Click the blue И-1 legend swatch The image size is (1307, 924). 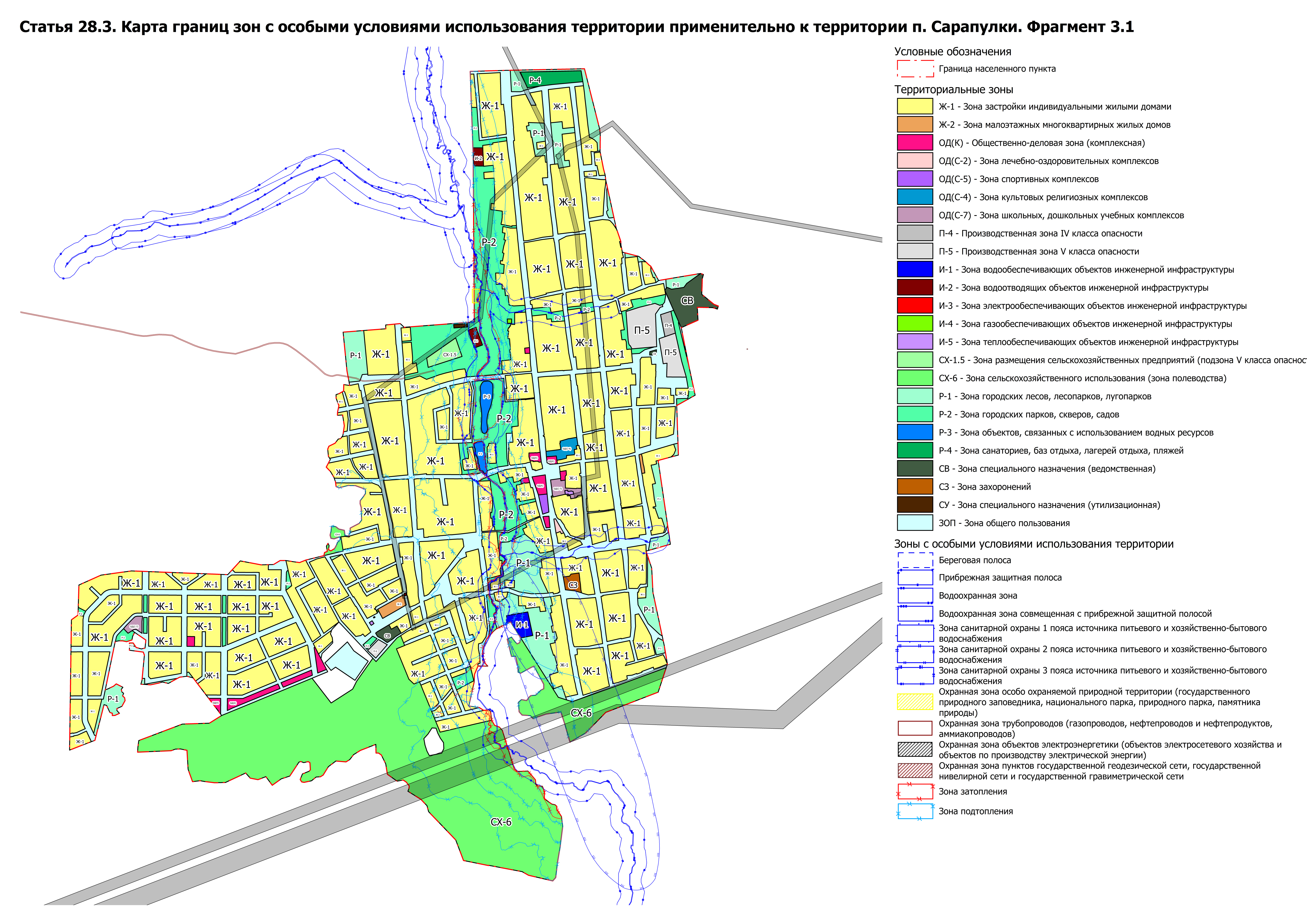[x=915, y=269]
